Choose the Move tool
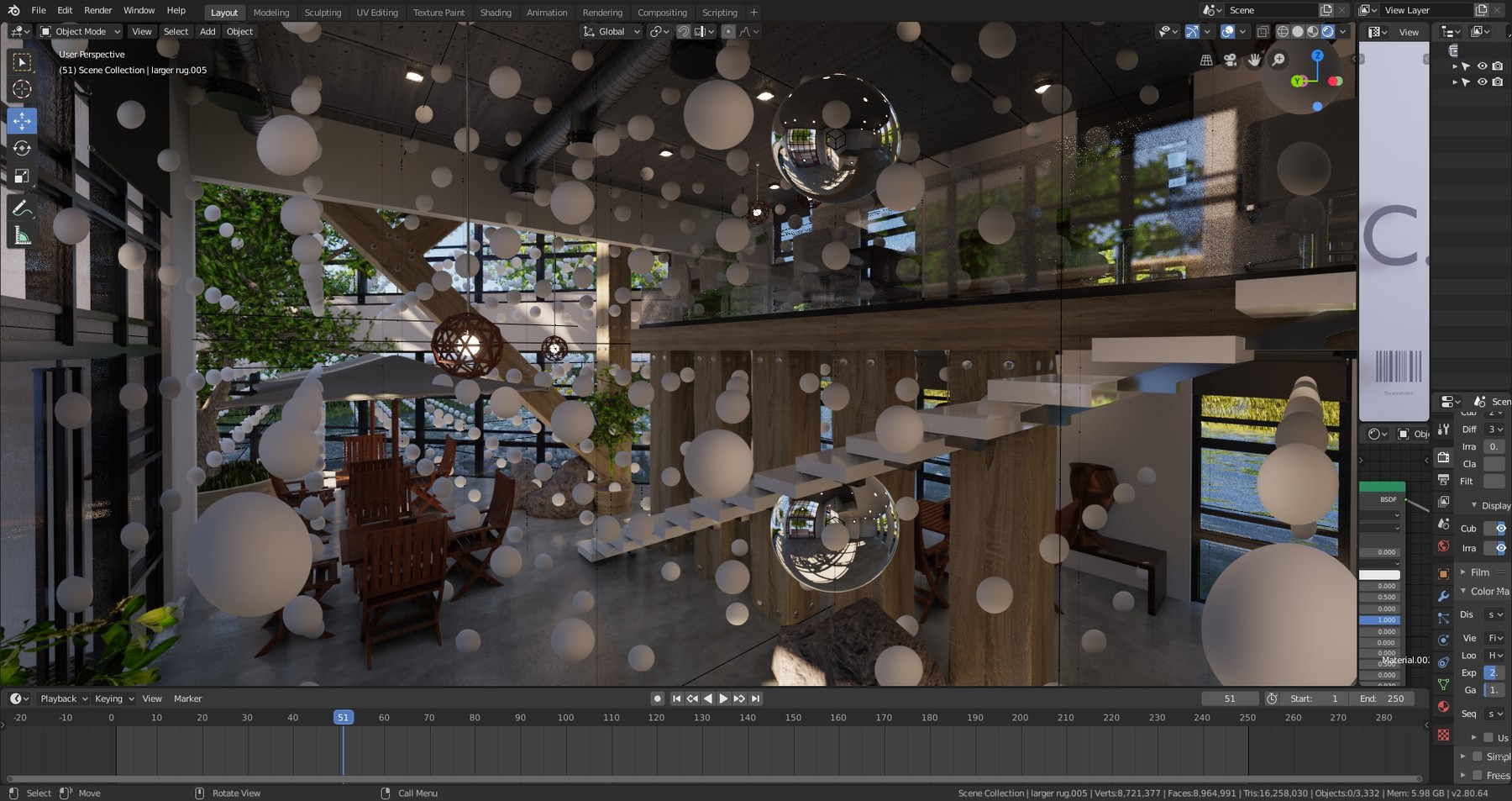Screen dimensions: 1512x801 (x=22, y=121)
